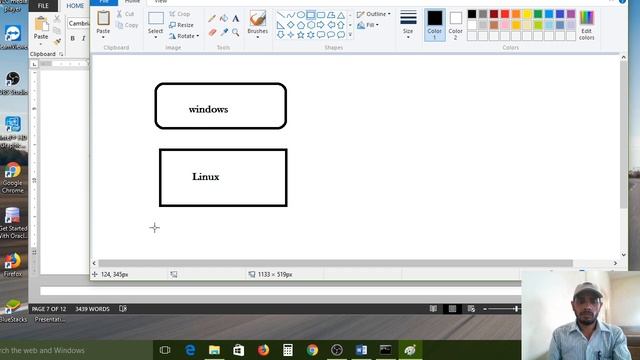Click the Resize button

coord(181,25)
